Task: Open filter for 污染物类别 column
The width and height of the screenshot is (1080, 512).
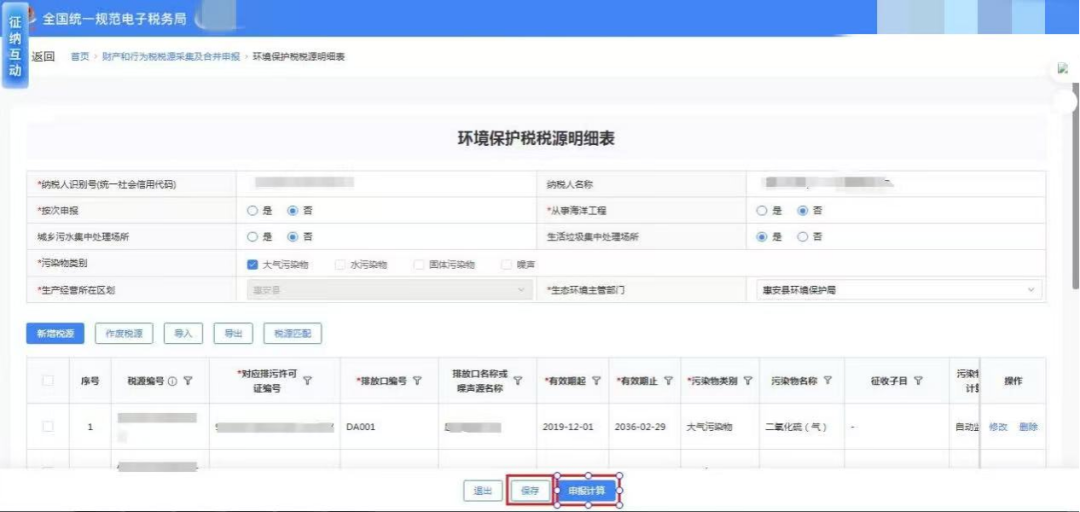Action: (x=747, y=381)
